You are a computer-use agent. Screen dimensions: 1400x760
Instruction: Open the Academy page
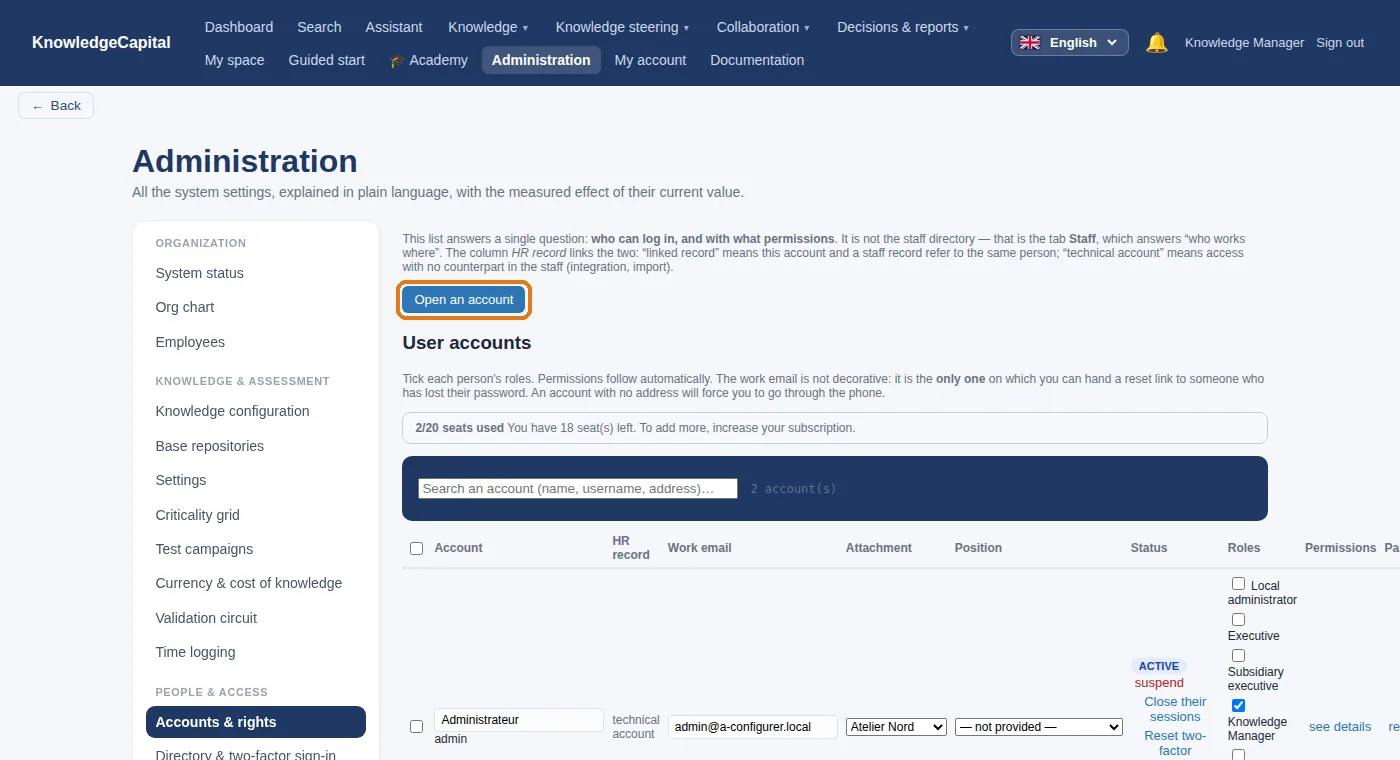[428, 60]
